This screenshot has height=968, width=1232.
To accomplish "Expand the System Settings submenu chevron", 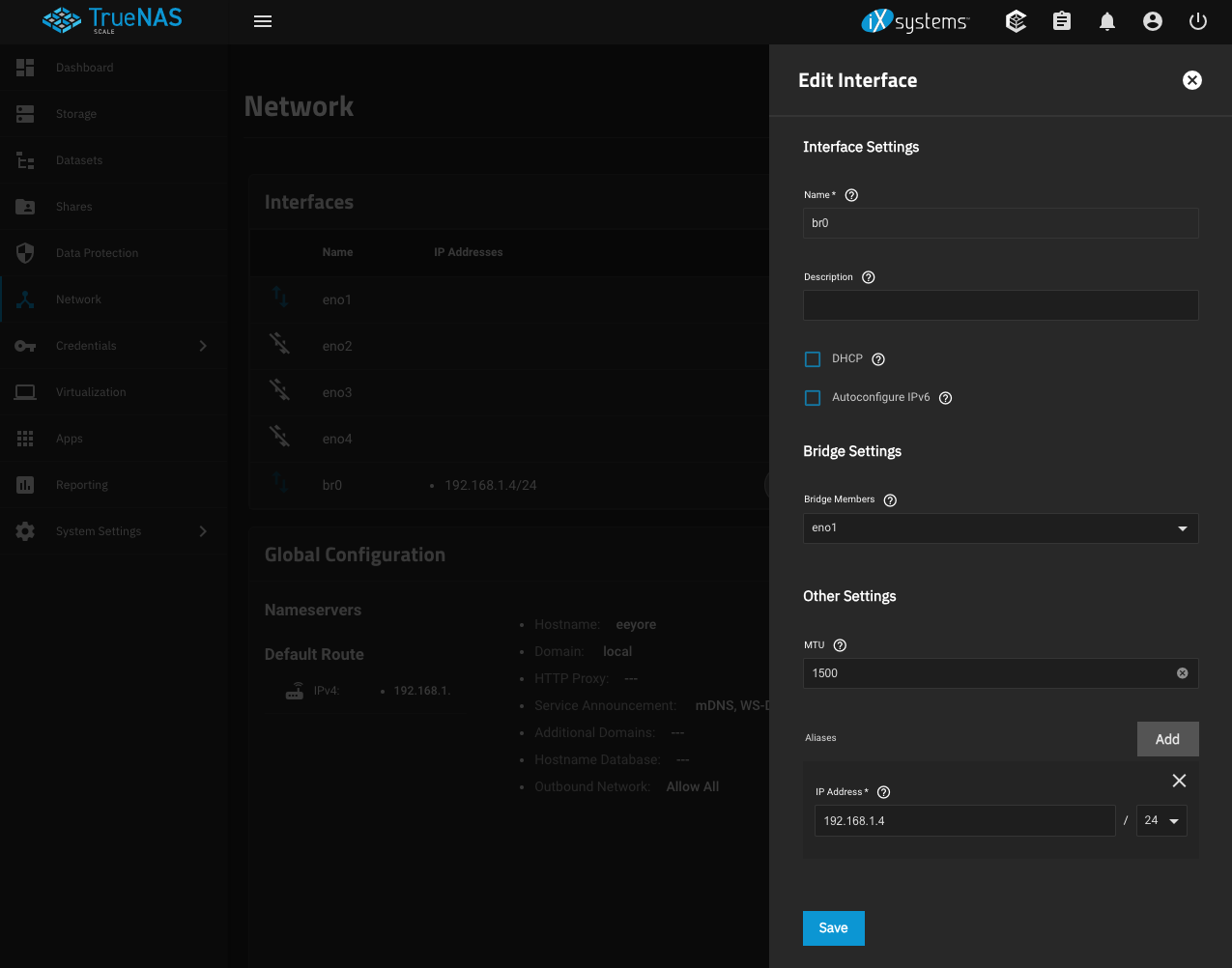I will (203, 531).
